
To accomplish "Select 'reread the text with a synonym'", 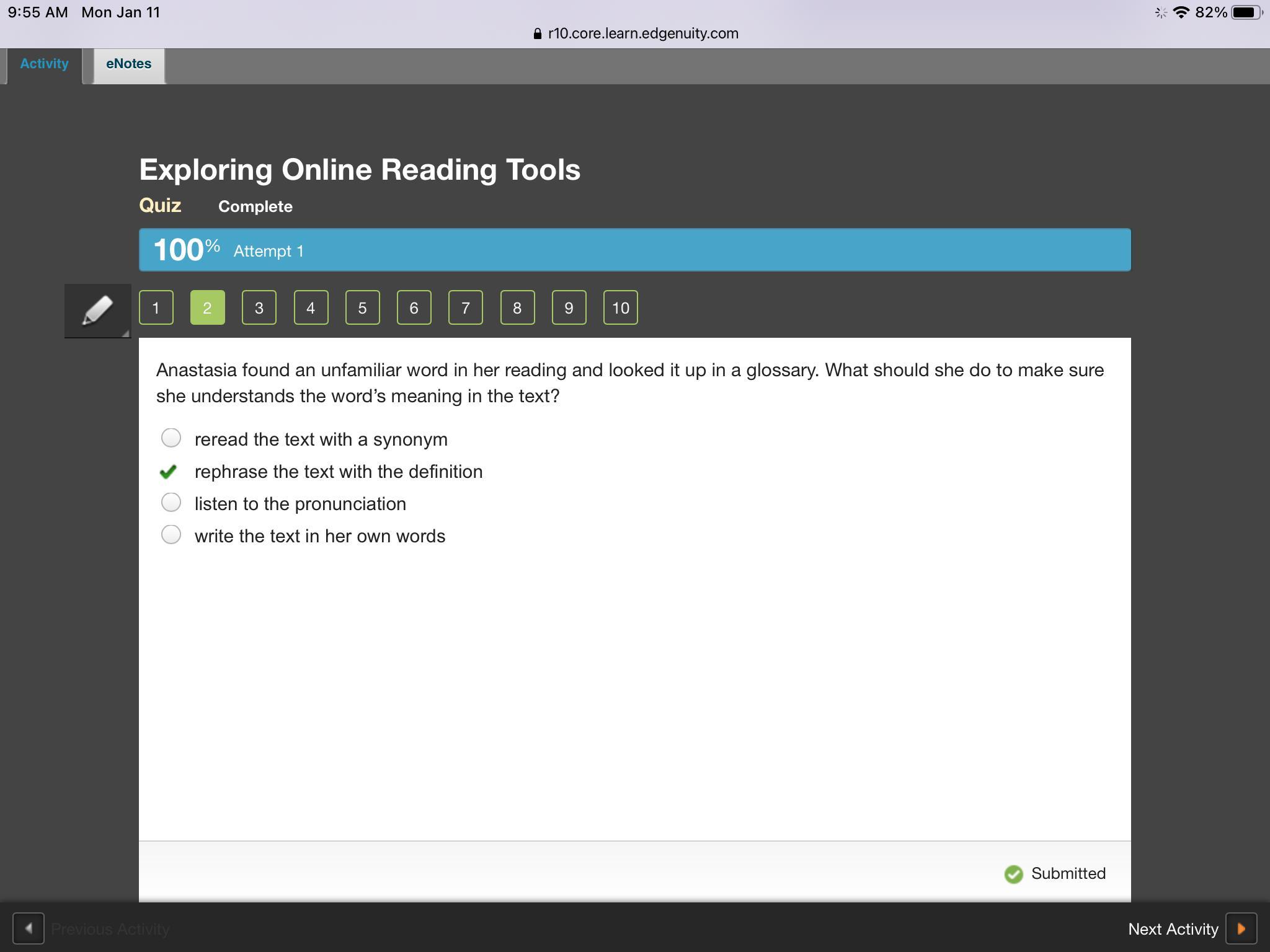I will coord(171,438).
